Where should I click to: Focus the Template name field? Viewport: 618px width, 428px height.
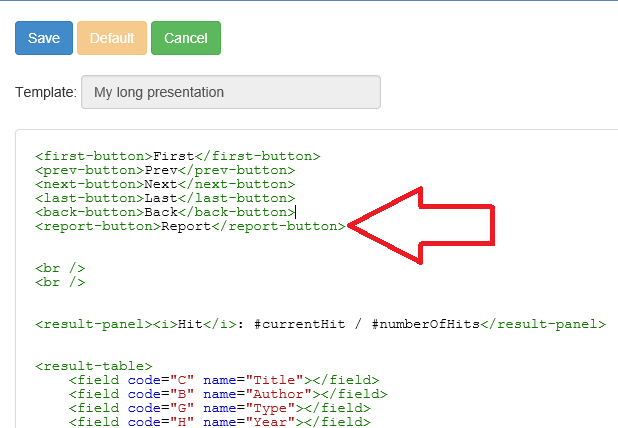[x=231, y=92]
